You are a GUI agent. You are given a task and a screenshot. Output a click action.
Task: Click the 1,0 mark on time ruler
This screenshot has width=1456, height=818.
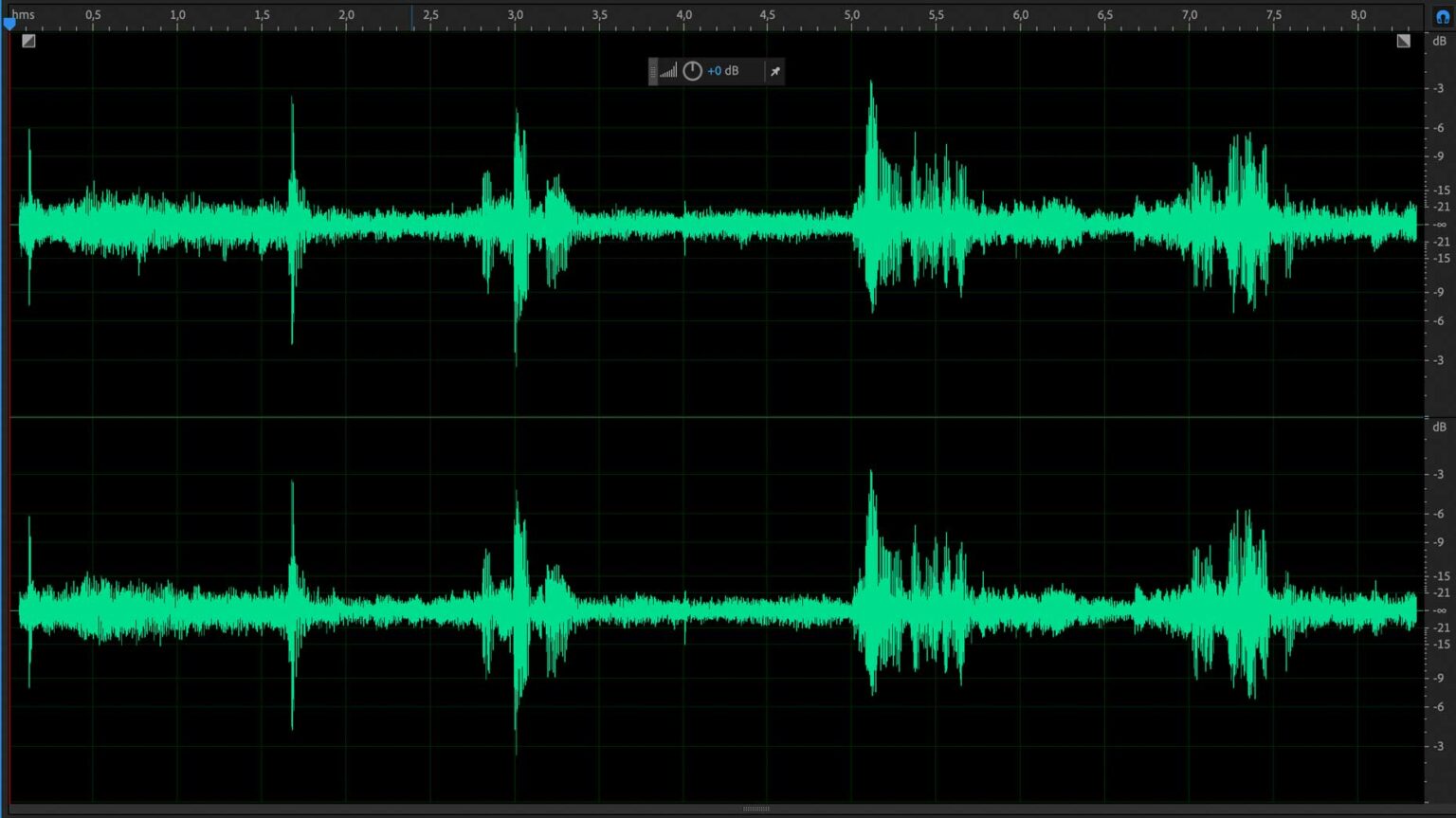click(x=177, y=15)
